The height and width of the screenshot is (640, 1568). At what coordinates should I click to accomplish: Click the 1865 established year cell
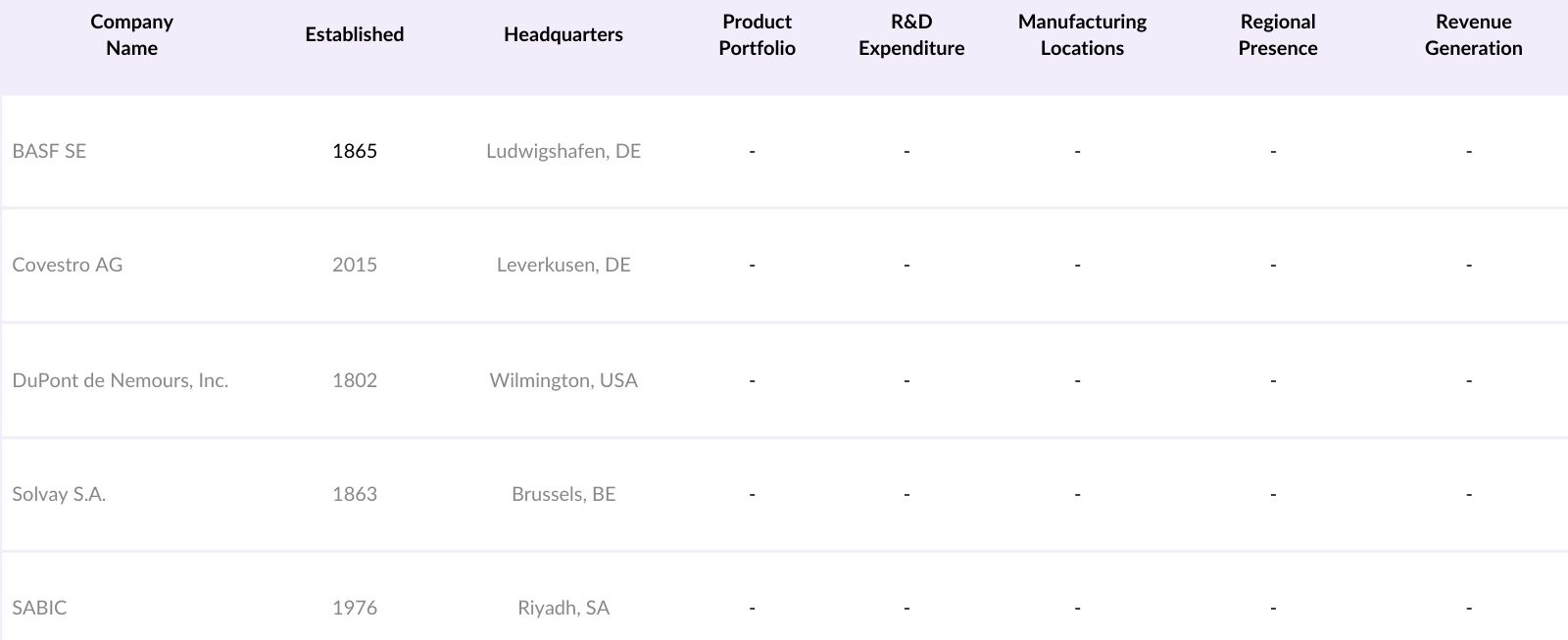click(354, 151)
